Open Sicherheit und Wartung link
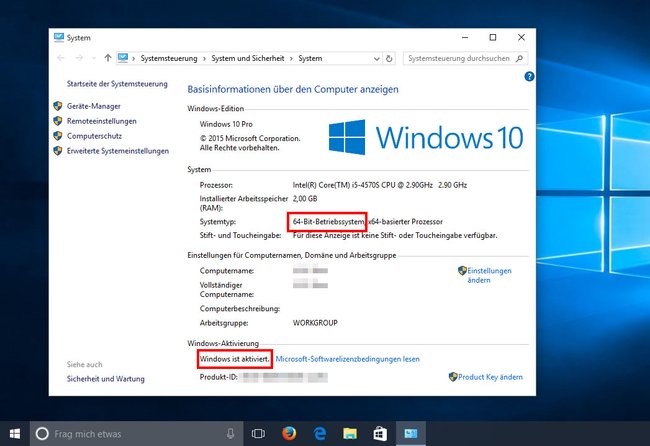 coord(106,379)
